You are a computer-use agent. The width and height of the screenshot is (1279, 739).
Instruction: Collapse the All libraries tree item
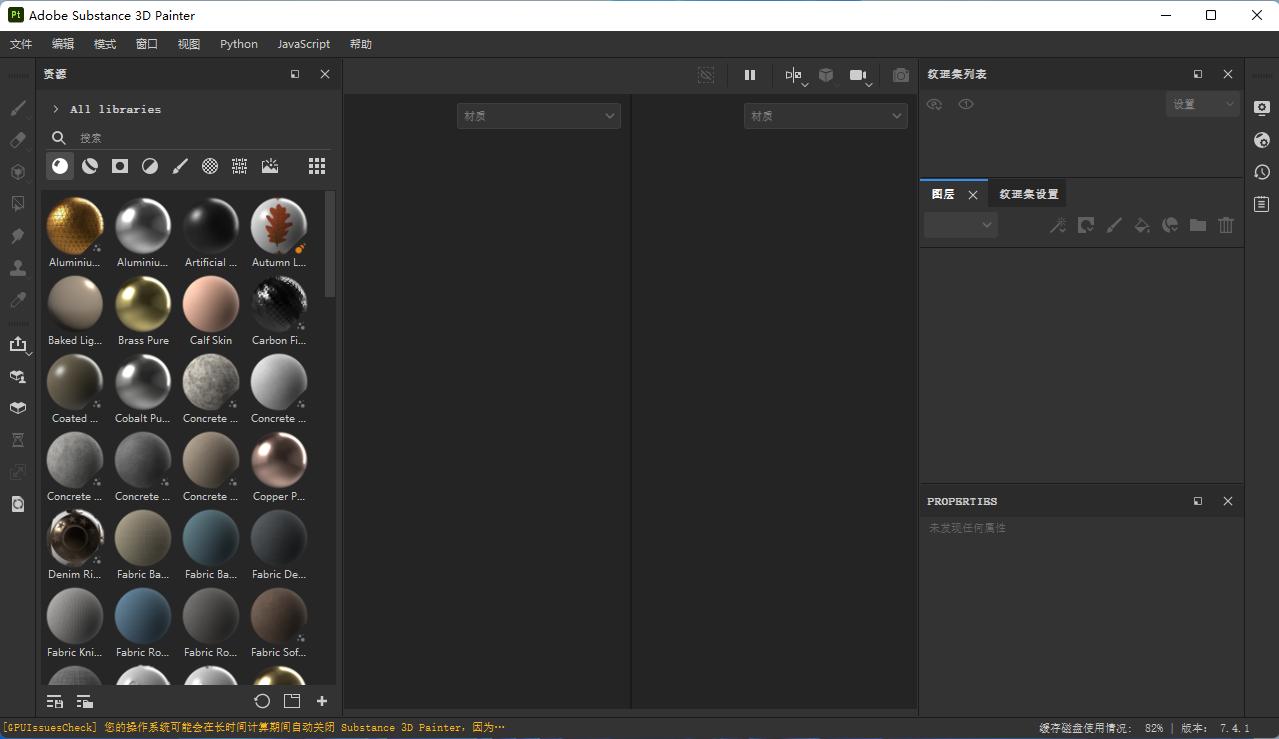click(x=57, y=108)
